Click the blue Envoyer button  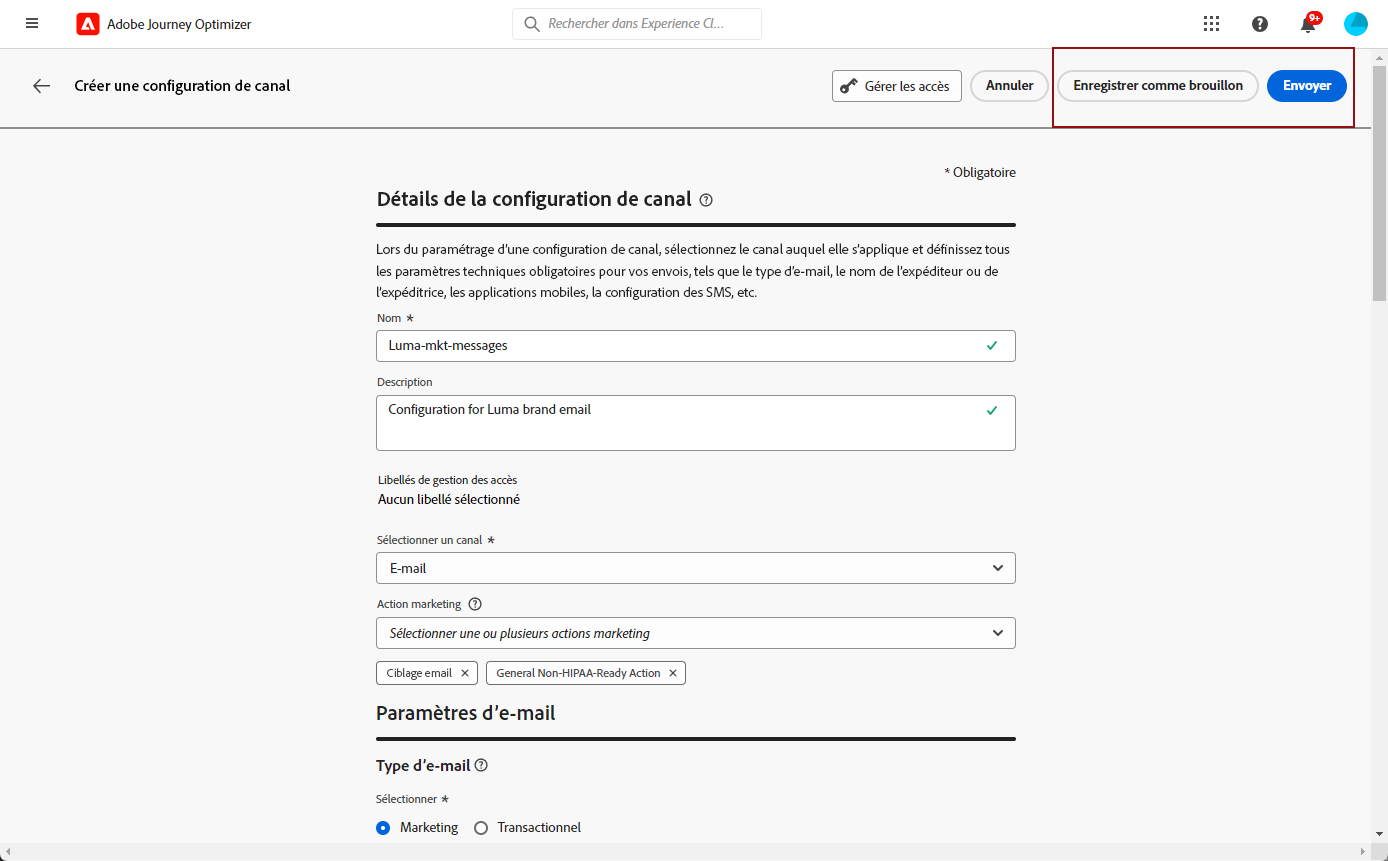(1307, 86)
